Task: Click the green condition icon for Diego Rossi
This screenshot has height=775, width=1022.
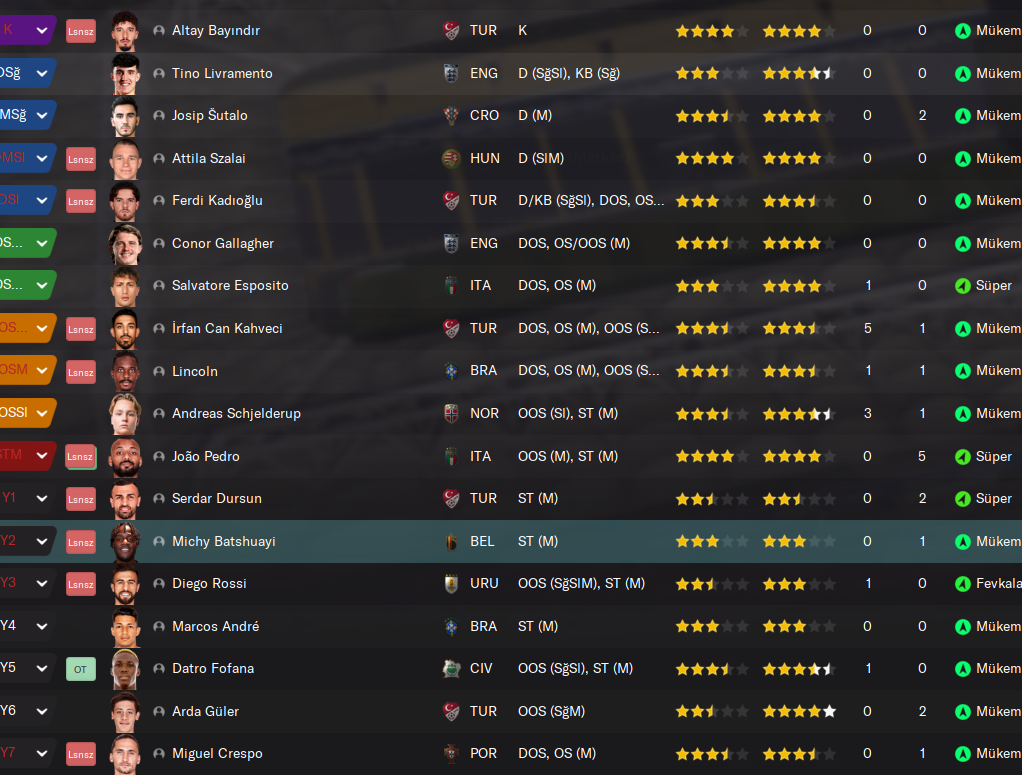Action: [963, 584]
